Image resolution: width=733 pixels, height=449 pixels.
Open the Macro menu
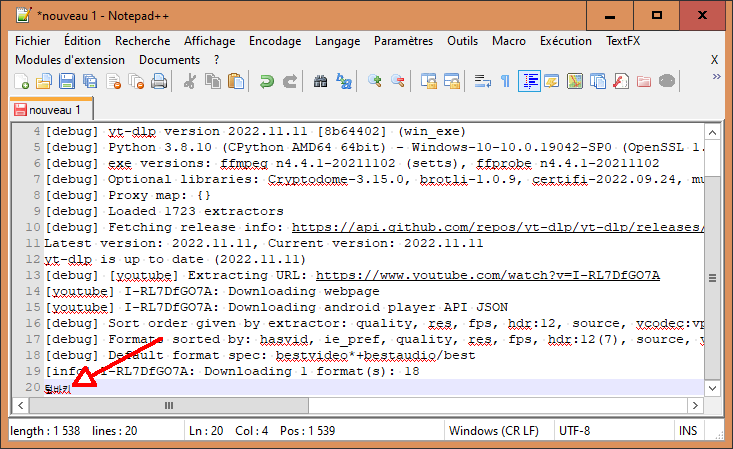click(509, 41)
